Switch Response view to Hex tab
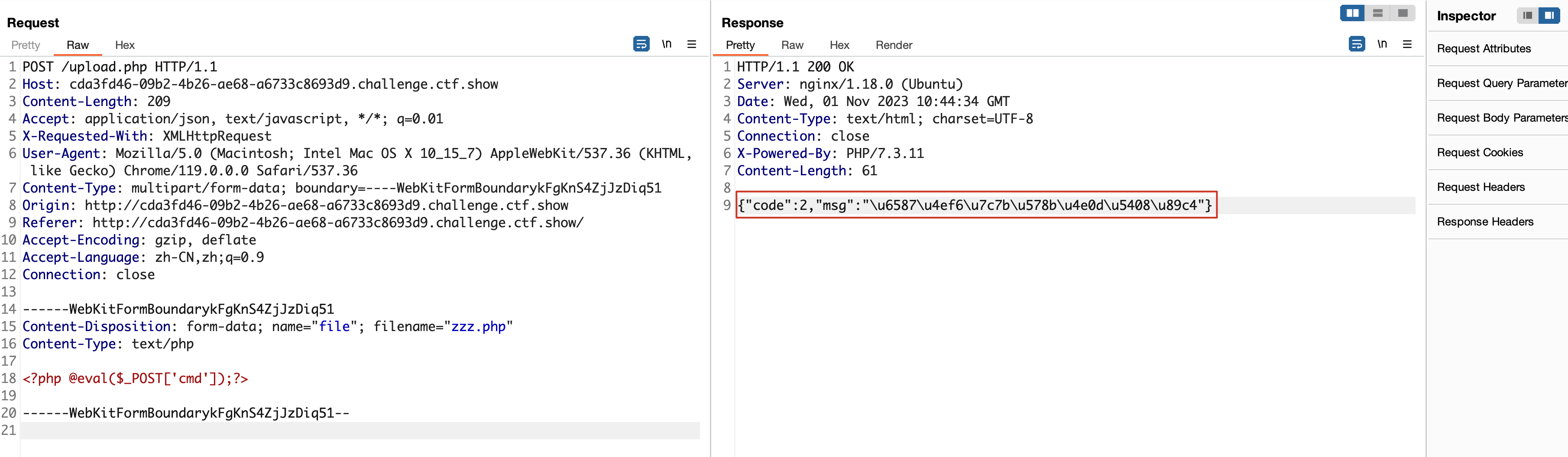Viewport: 1568px width, 457px height. click(x=839, y=45)
